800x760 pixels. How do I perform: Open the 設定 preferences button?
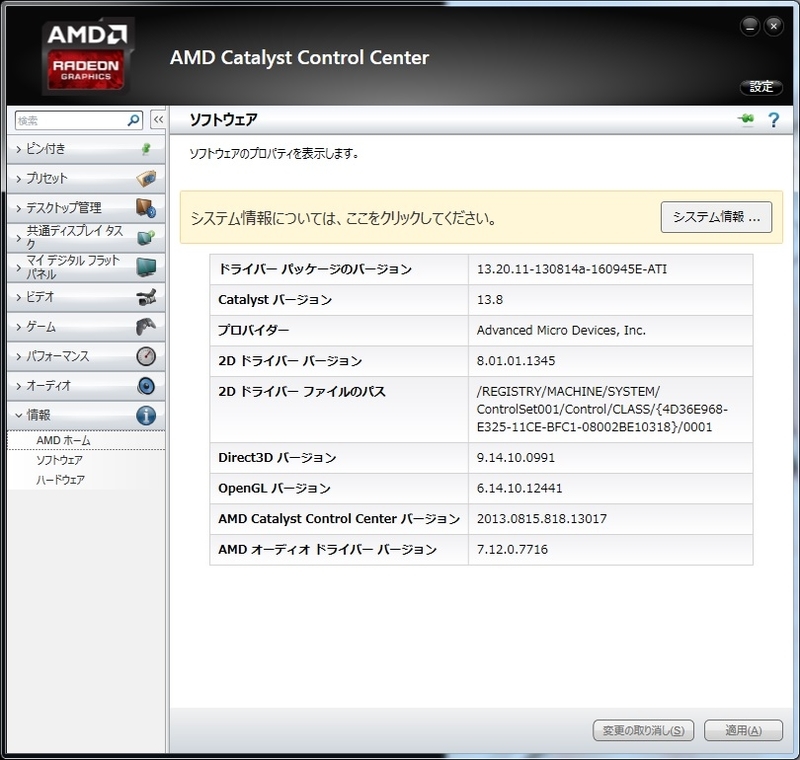(761, 87)
